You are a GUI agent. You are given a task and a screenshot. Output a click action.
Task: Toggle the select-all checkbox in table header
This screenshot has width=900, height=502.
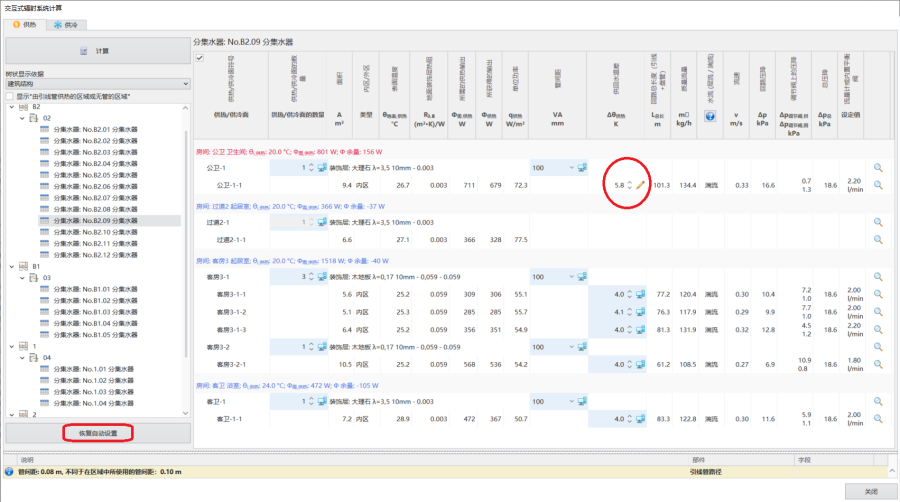(x=200, y=58)
